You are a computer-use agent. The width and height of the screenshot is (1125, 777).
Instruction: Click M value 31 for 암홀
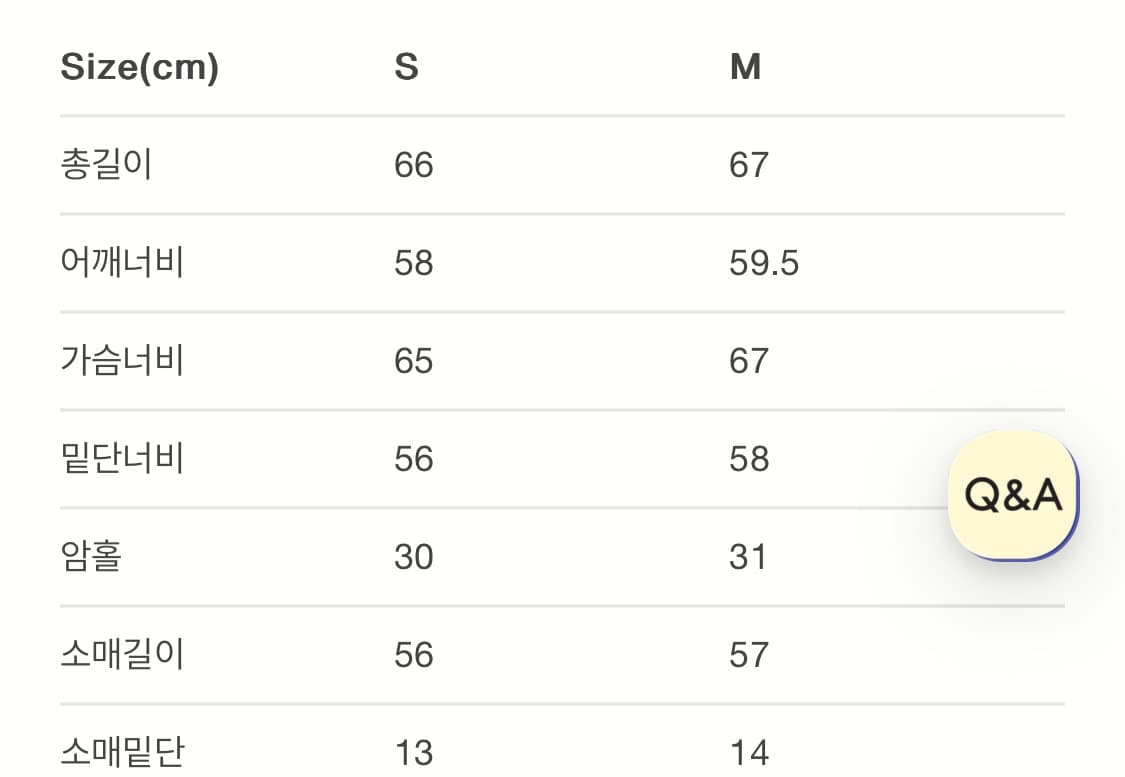[748, 557]
